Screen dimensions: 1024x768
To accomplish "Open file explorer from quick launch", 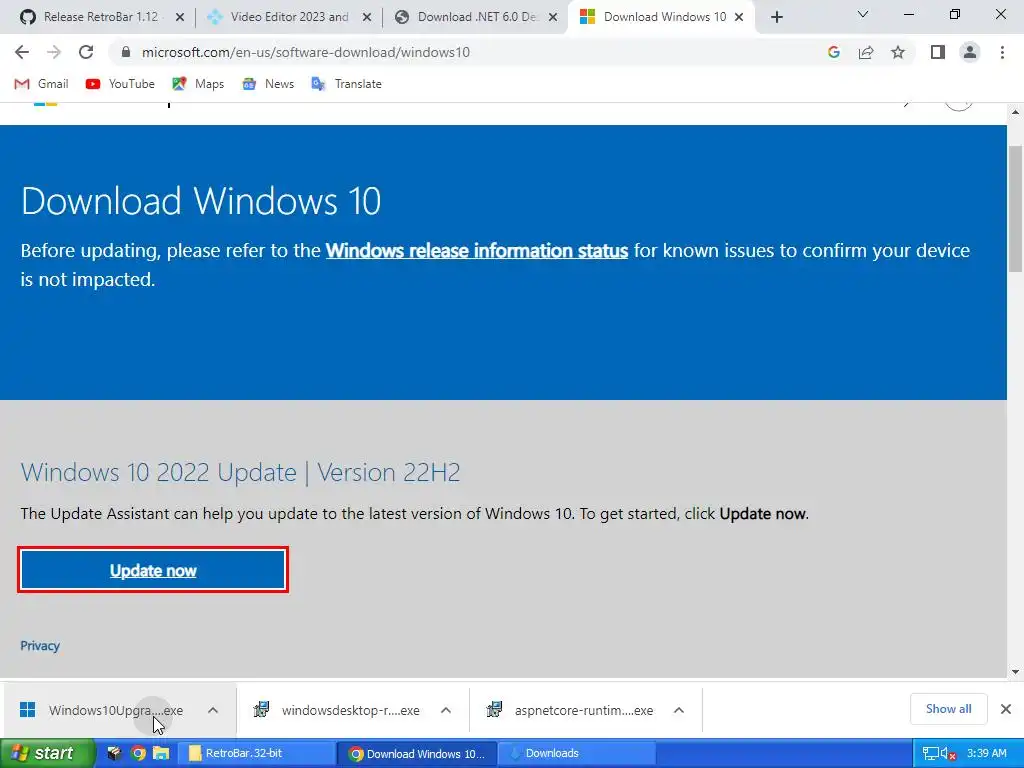I will 161,754.
